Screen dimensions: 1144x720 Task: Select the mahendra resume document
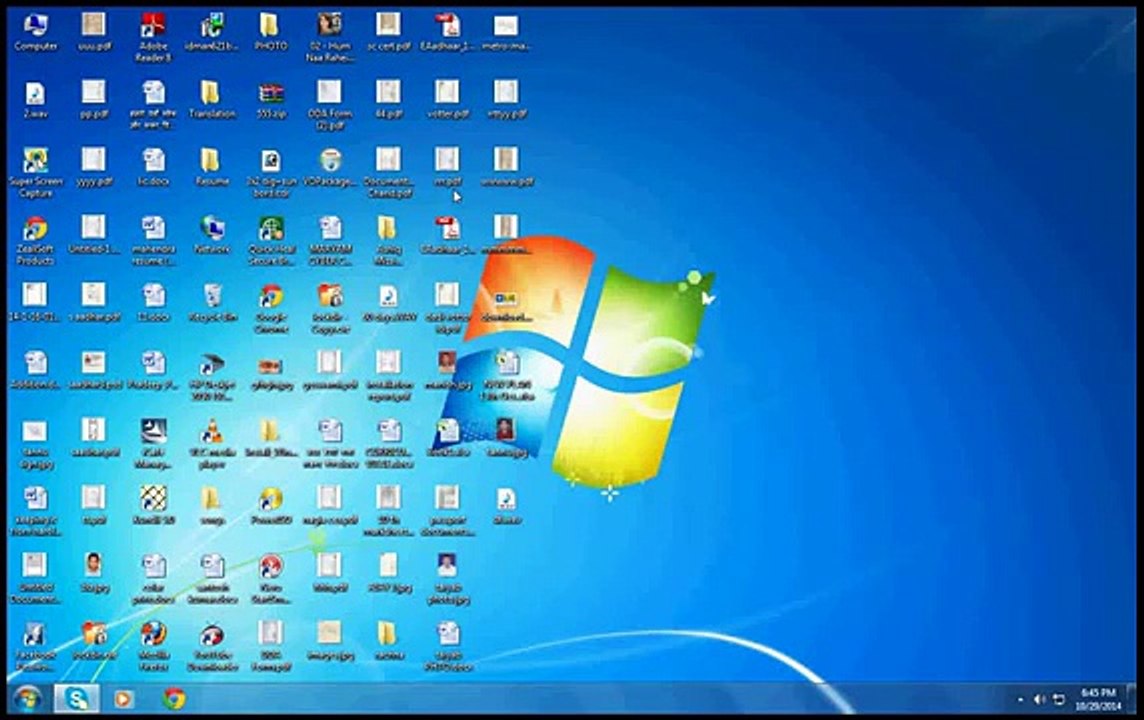click(153, 241)
